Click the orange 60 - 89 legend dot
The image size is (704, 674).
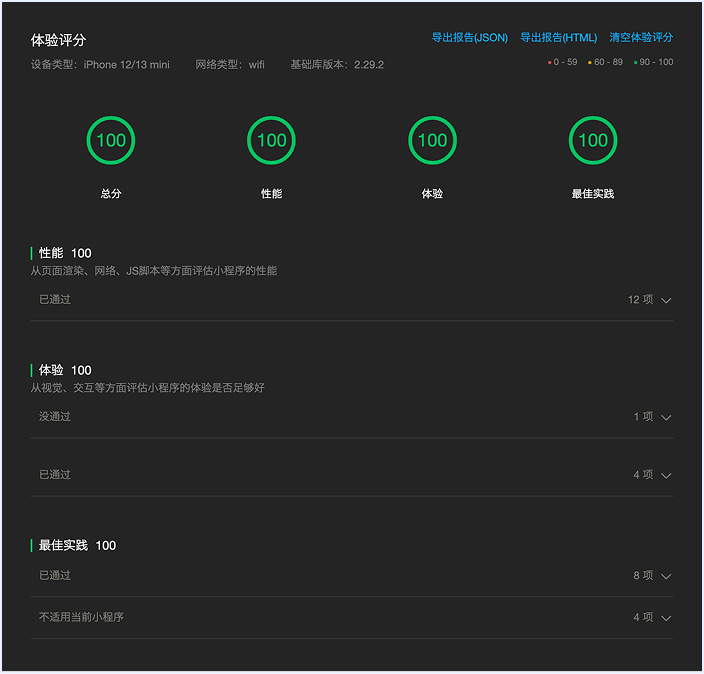590,63
